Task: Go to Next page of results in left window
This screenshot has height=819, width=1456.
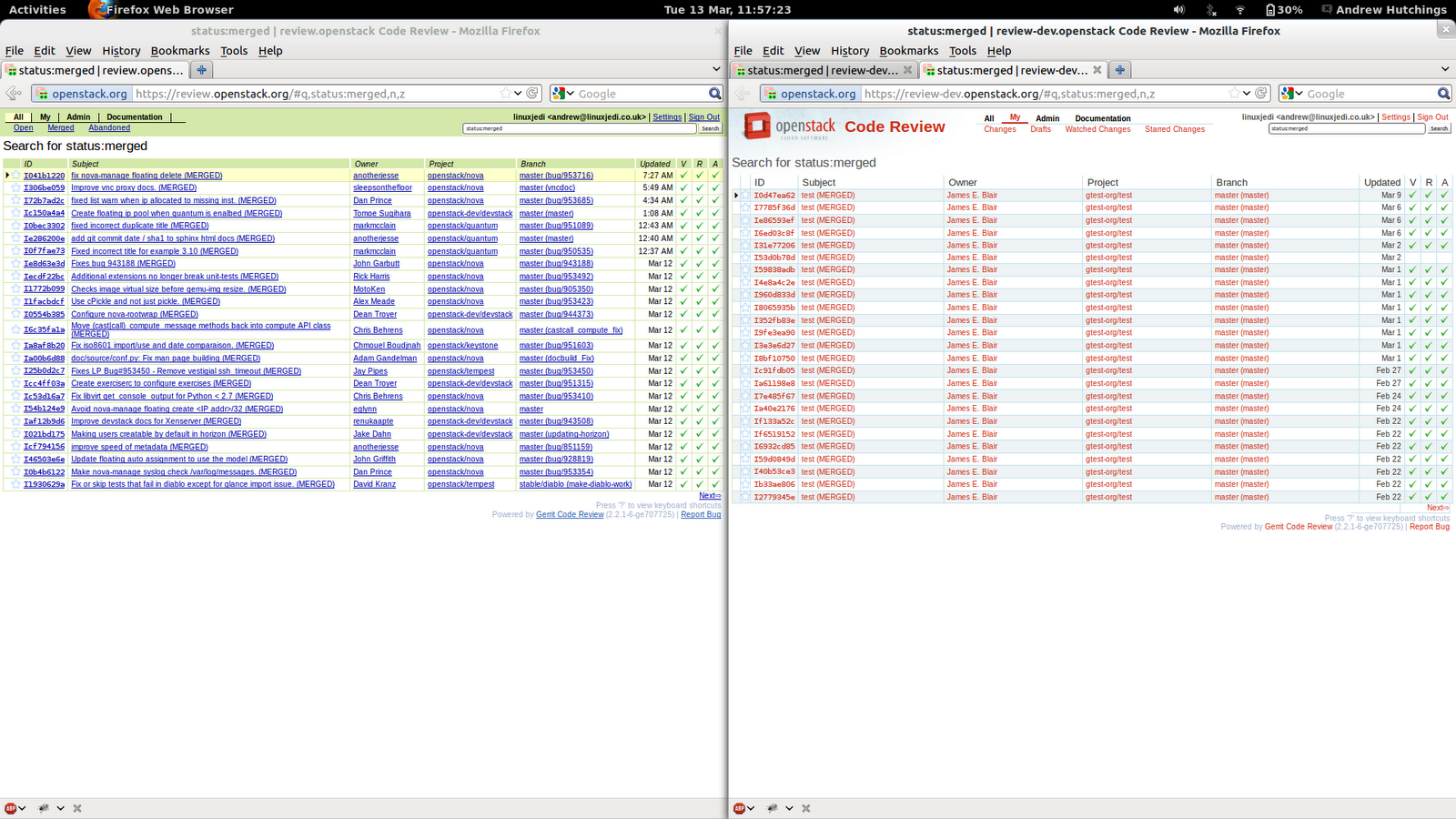Action: coord(710,495)
